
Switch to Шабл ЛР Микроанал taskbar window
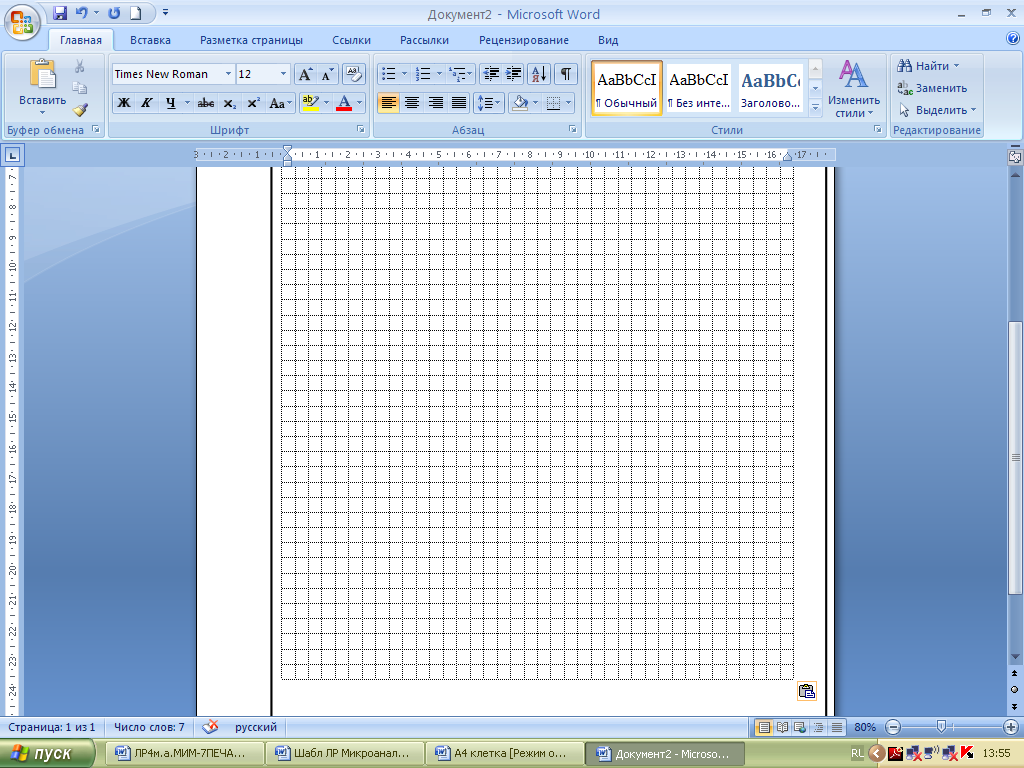(344, 753)
